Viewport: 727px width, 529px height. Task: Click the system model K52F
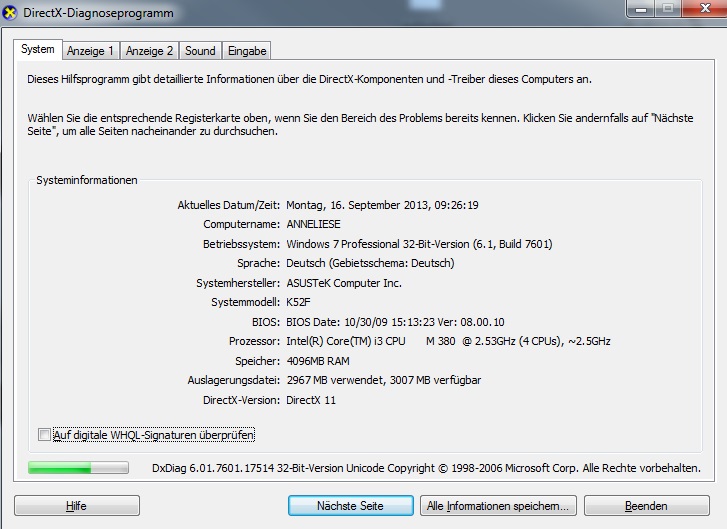(299, 302)
